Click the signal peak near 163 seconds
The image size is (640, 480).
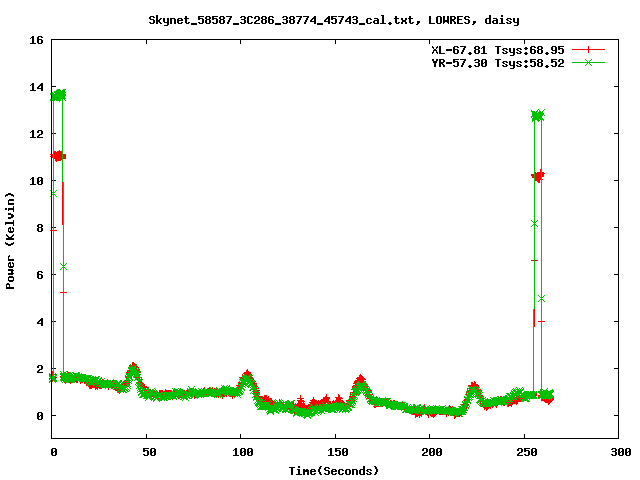pyautogui.click(x=360, y=385)
